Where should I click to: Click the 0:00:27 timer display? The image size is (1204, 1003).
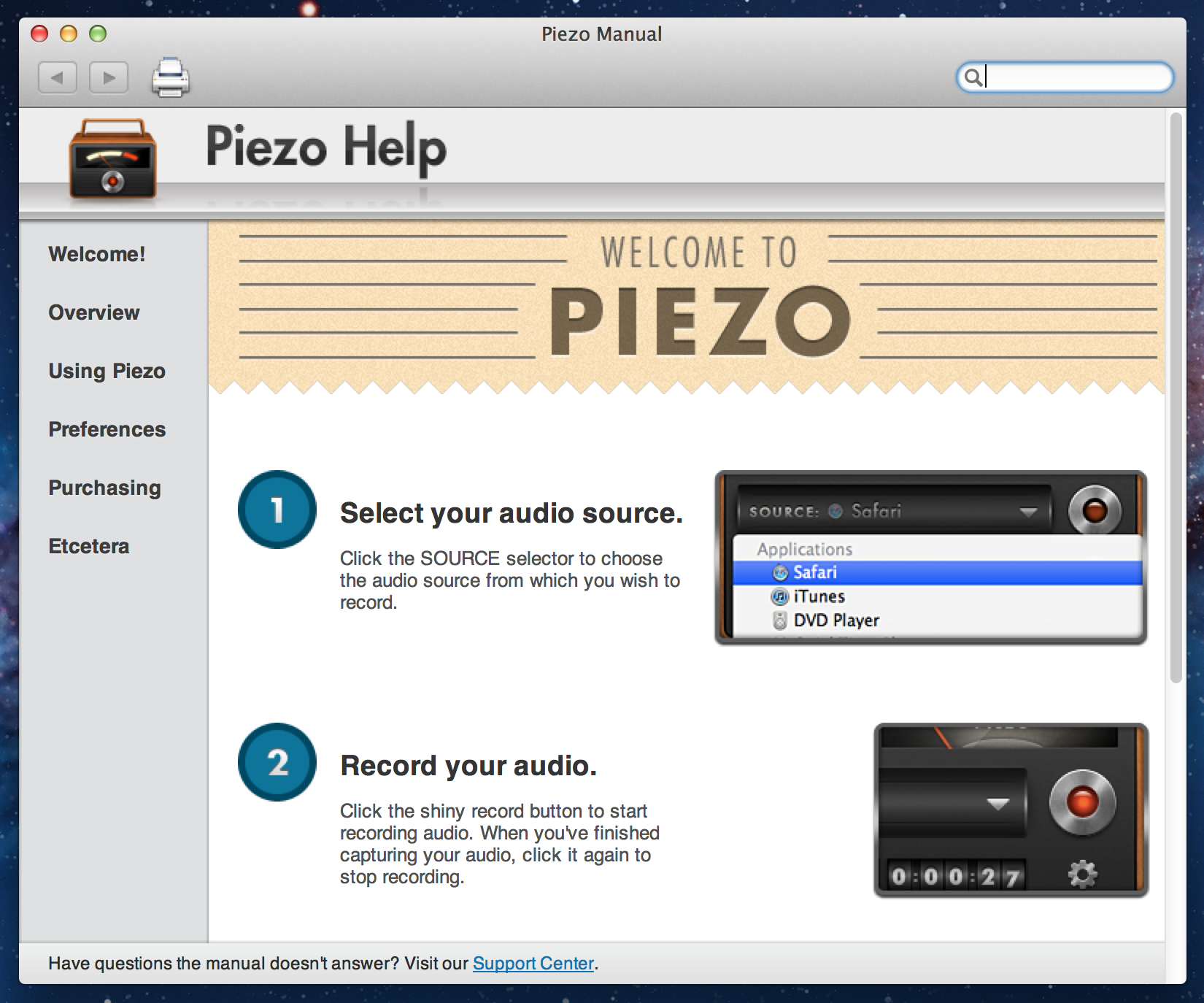point(956,875)
